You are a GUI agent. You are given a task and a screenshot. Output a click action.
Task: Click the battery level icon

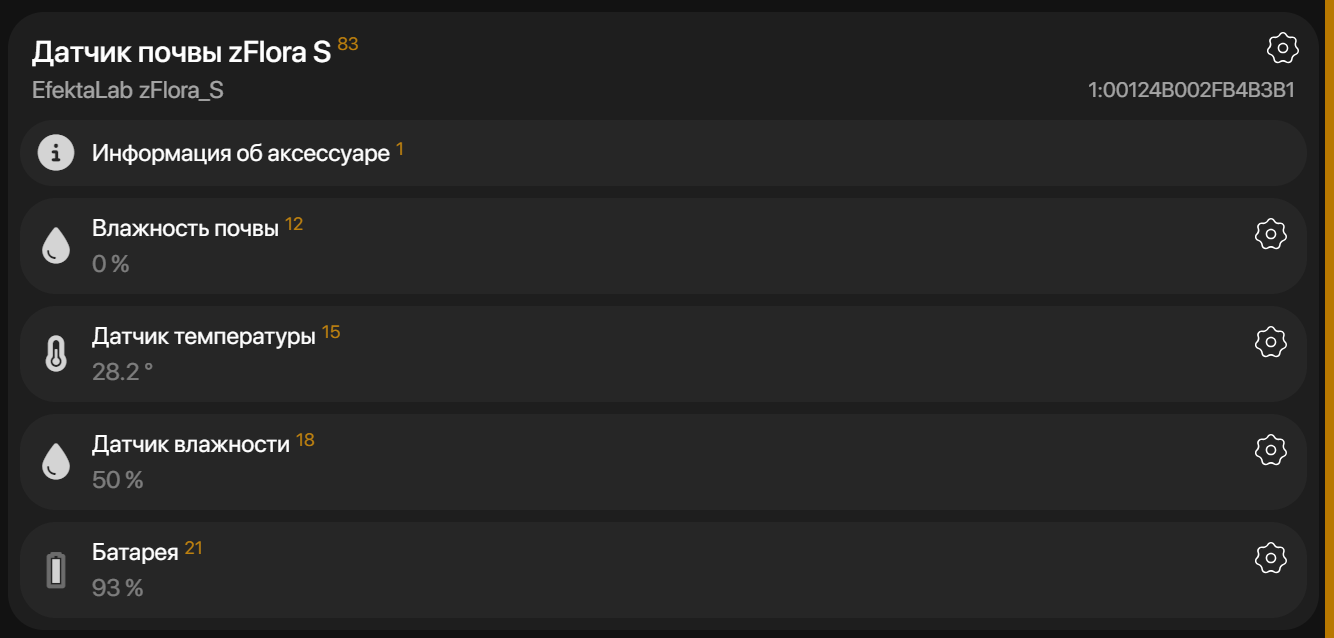pos(56,570)
